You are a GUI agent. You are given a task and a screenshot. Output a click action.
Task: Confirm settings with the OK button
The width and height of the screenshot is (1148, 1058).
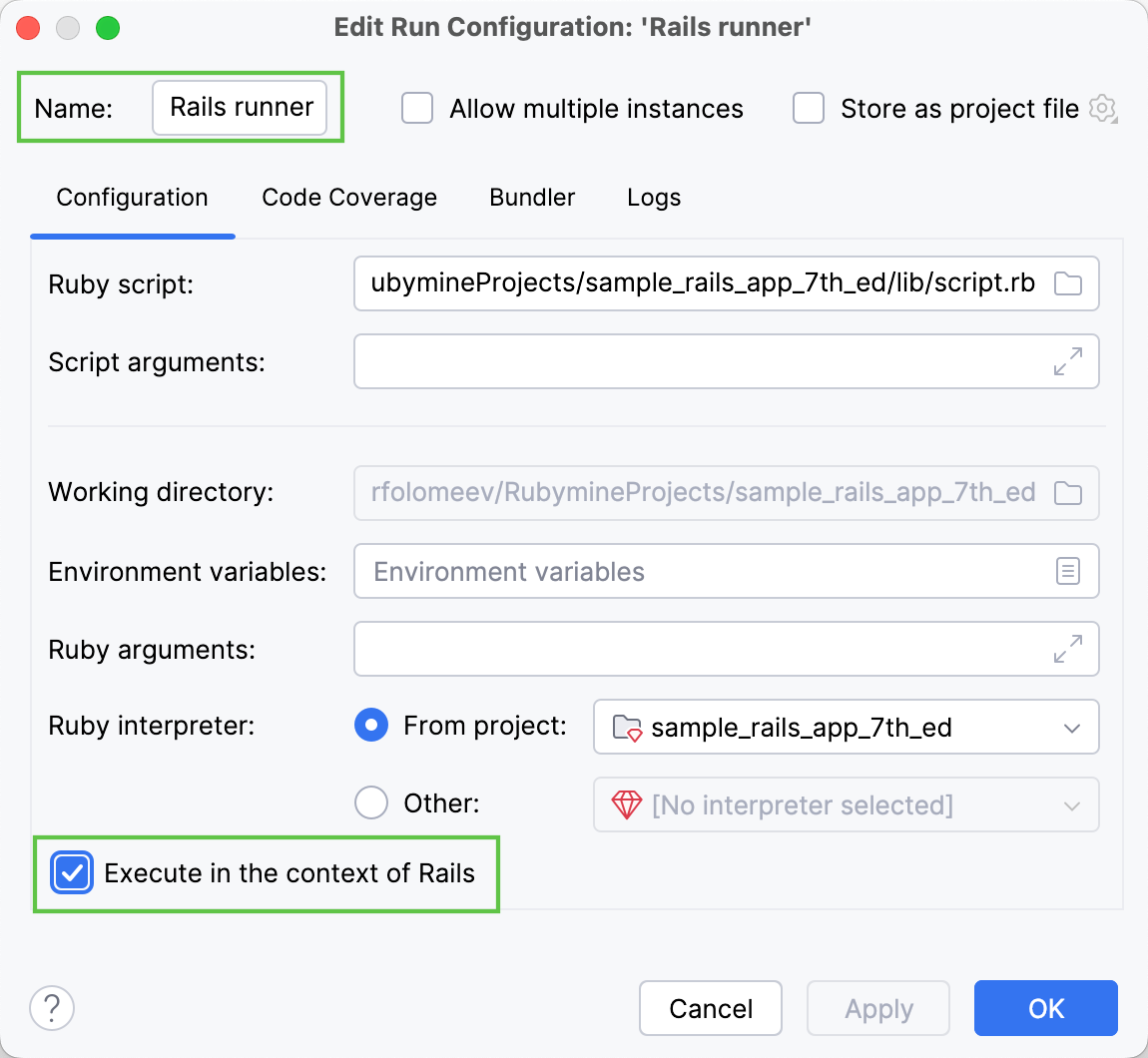pos(1045,1008)
